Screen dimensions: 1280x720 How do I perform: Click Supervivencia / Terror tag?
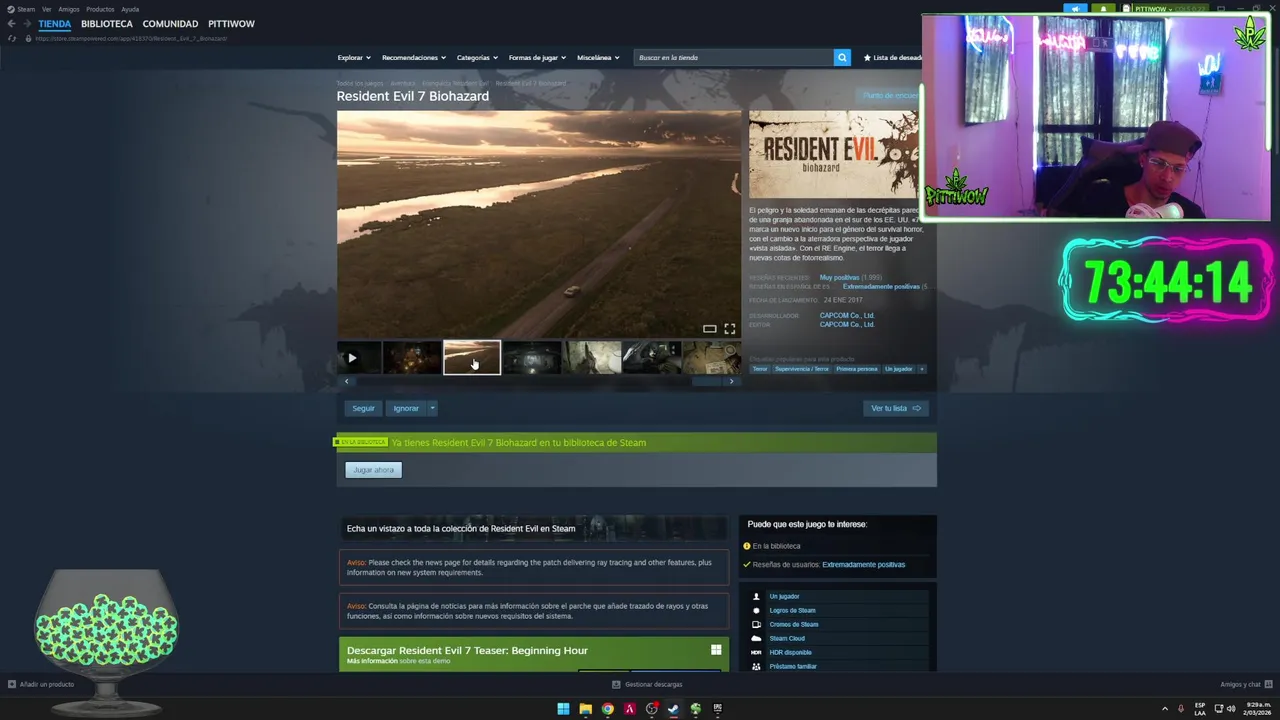point(802,369)
